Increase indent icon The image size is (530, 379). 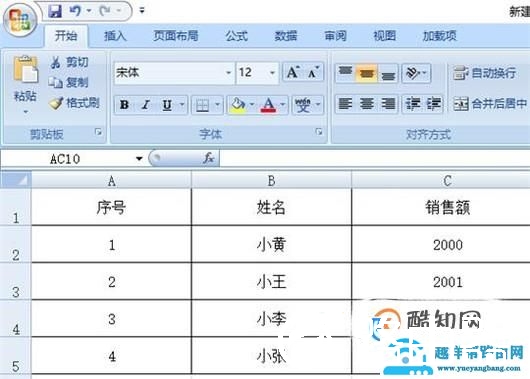[x=433, y=104]
